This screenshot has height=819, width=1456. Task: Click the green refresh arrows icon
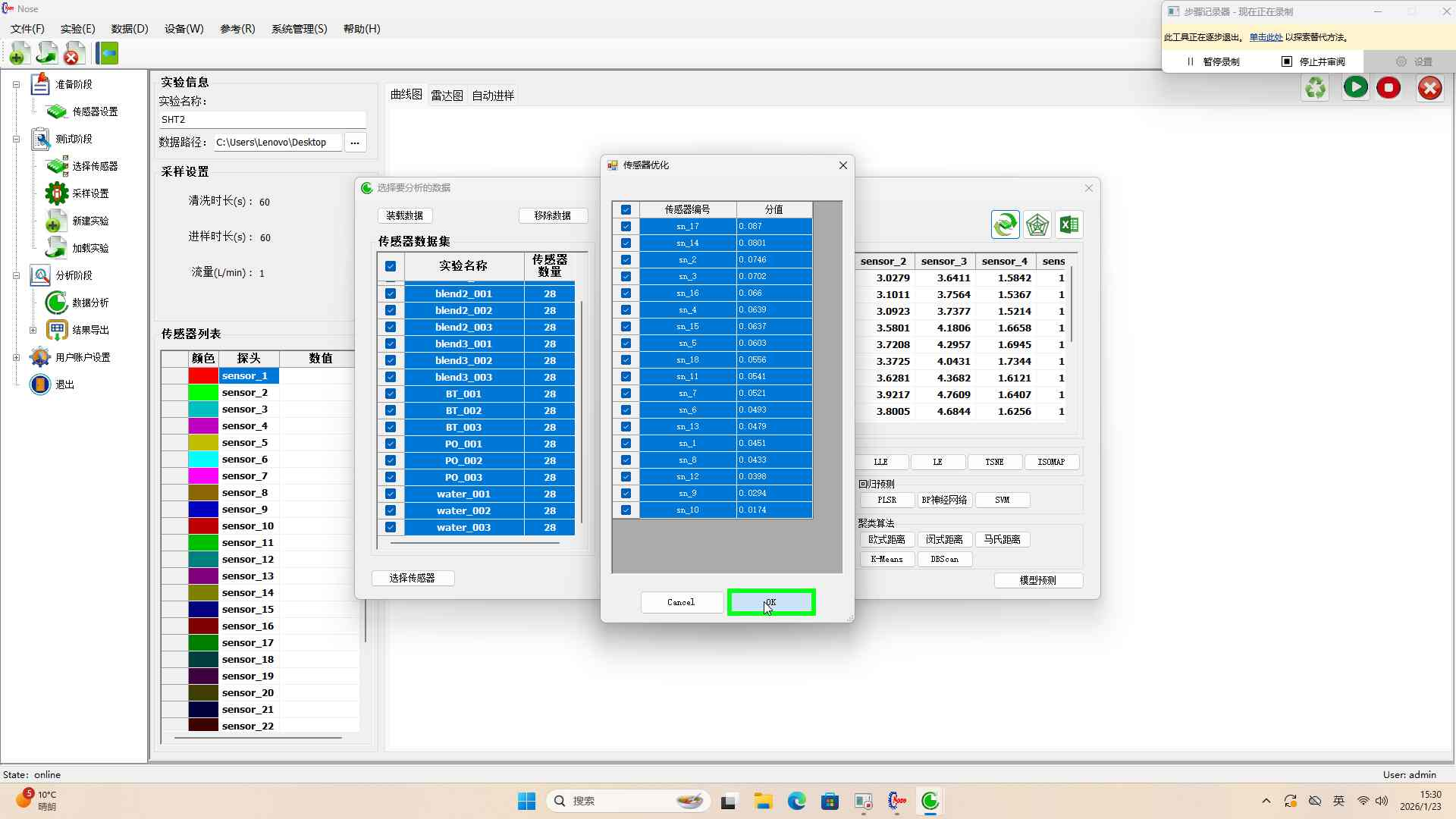point(1005,224)
